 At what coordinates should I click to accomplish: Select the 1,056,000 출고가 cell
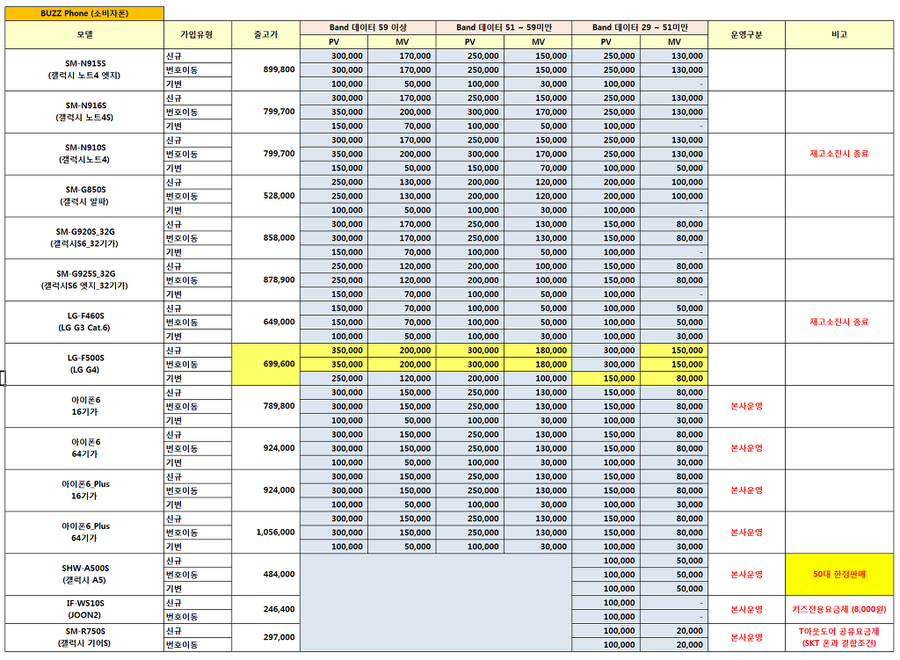266,533
